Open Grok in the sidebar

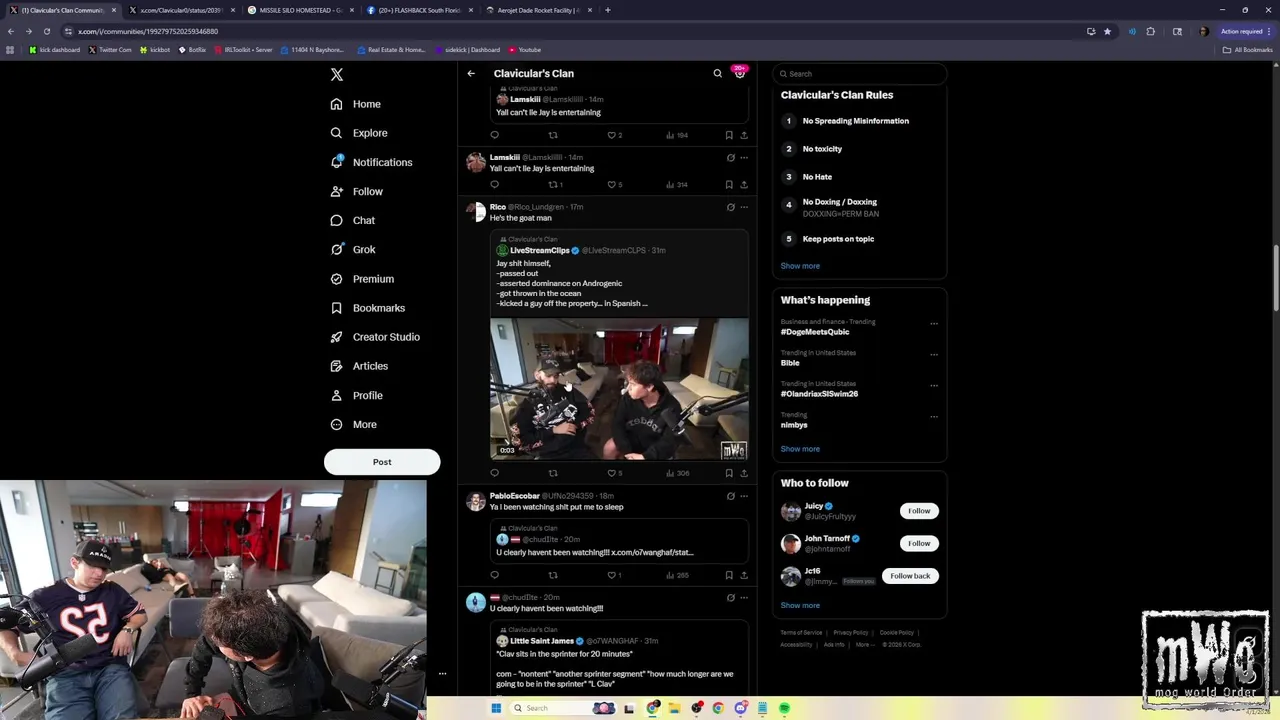(x=353, y=250)
